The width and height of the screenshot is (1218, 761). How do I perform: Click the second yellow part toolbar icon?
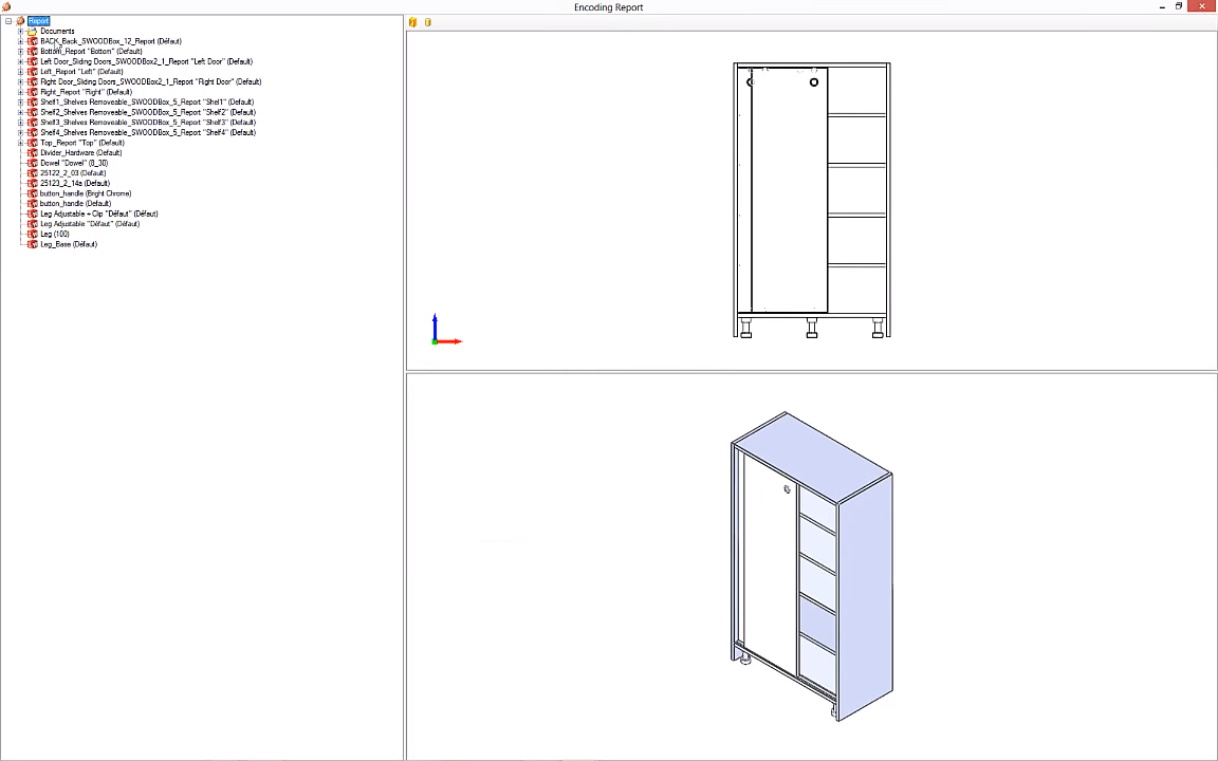(x=428, y=22)
